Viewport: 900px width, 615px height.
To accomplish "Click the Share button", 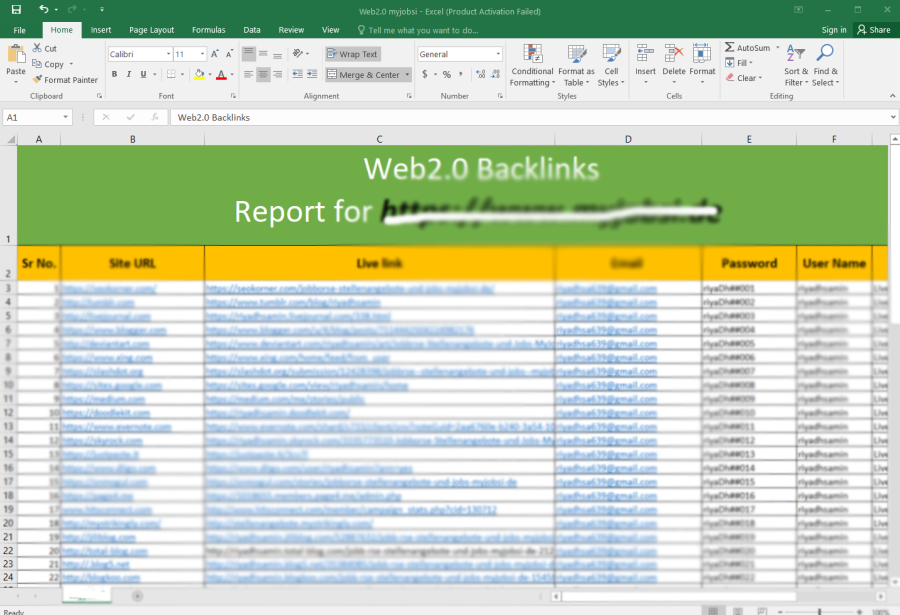I will point(874,30).
